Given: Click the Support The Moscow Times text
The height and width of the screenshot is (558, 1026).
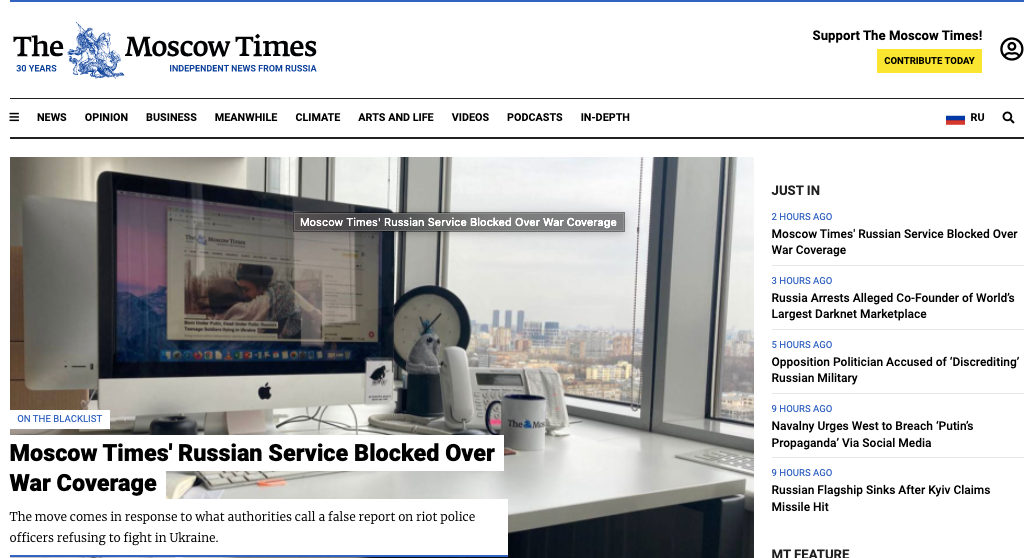Looking at the screenshot, I should point(897,36).
